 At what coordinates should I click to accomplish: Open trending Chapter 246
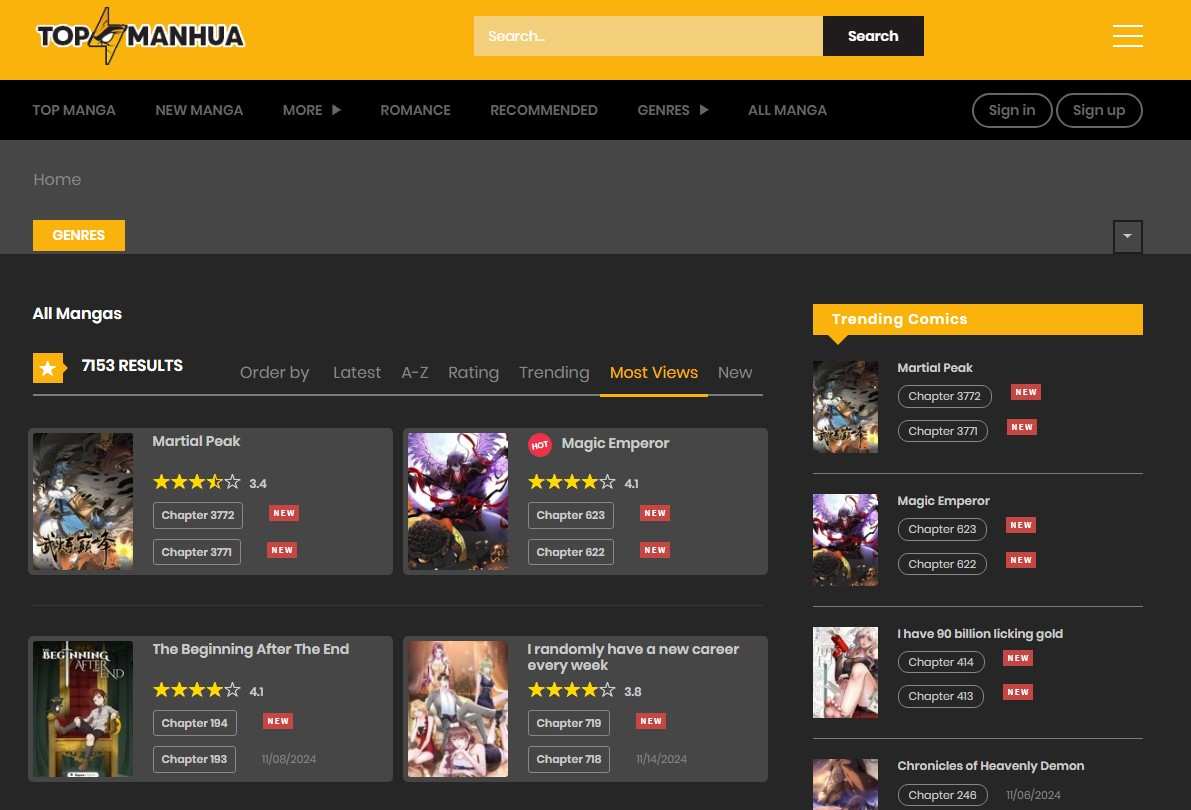coord(943,795)
